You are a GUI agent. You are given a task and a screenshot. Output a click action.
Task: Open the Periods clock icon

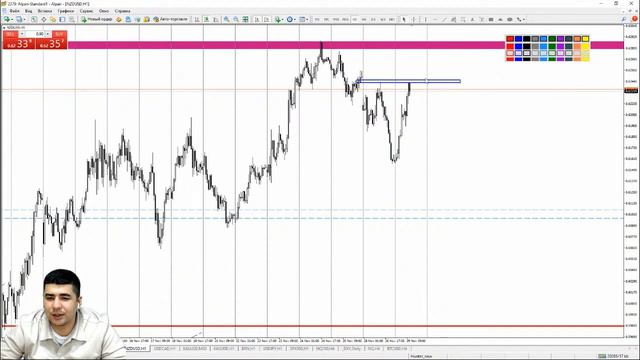coord(289,19)
